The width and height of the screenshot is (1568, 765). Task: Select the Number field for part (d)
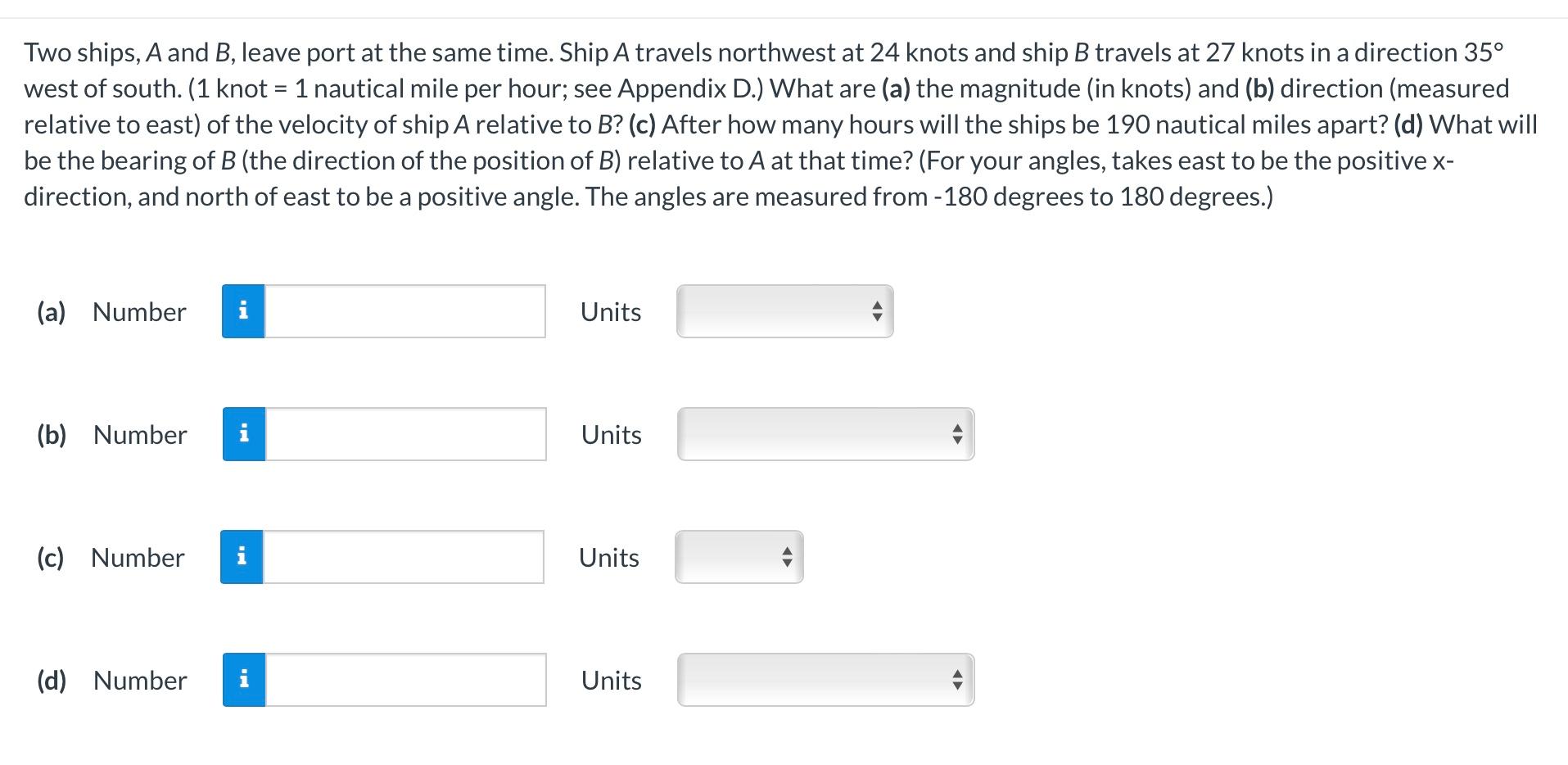(405, 679)
